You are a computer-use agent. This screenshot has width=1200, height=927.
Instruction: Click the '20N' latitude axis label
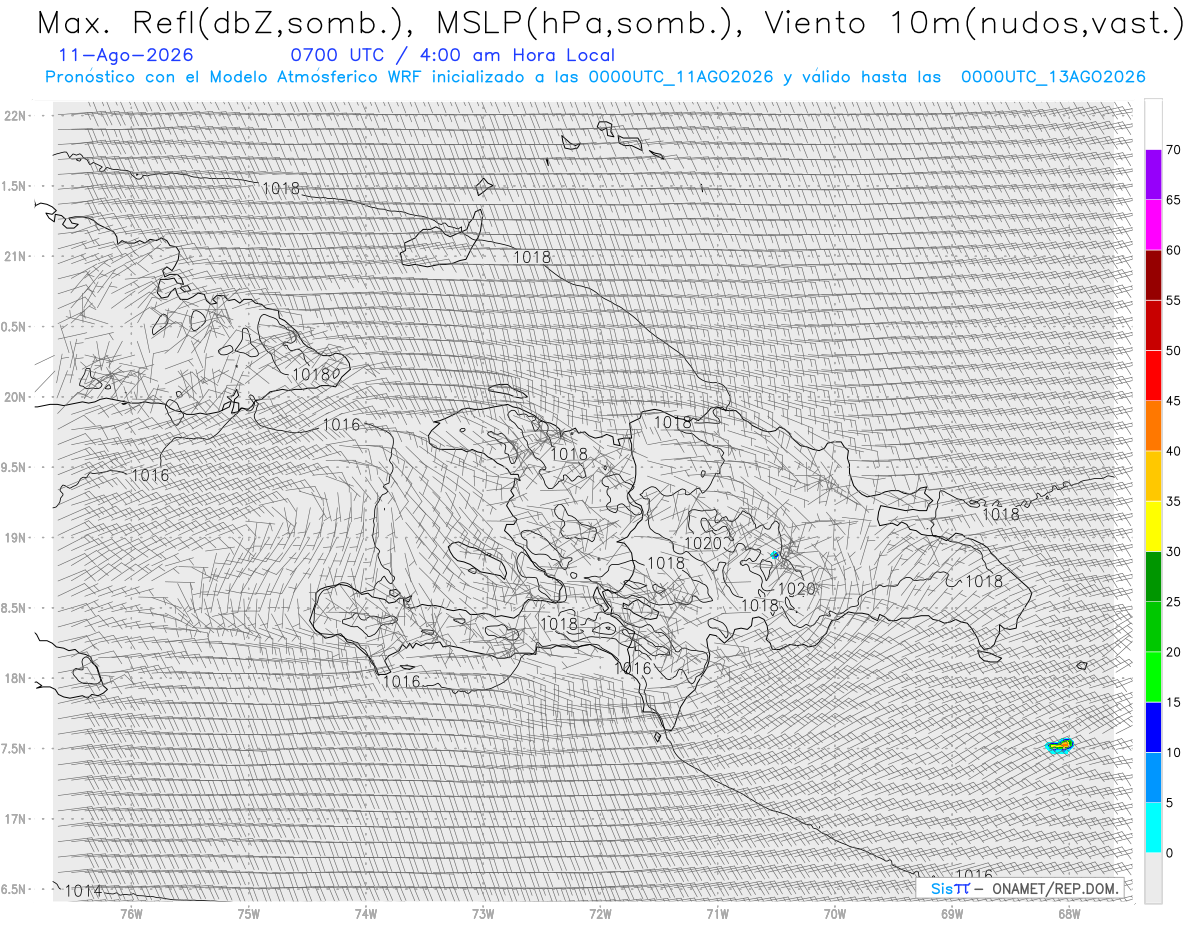(x=17, y=397)
